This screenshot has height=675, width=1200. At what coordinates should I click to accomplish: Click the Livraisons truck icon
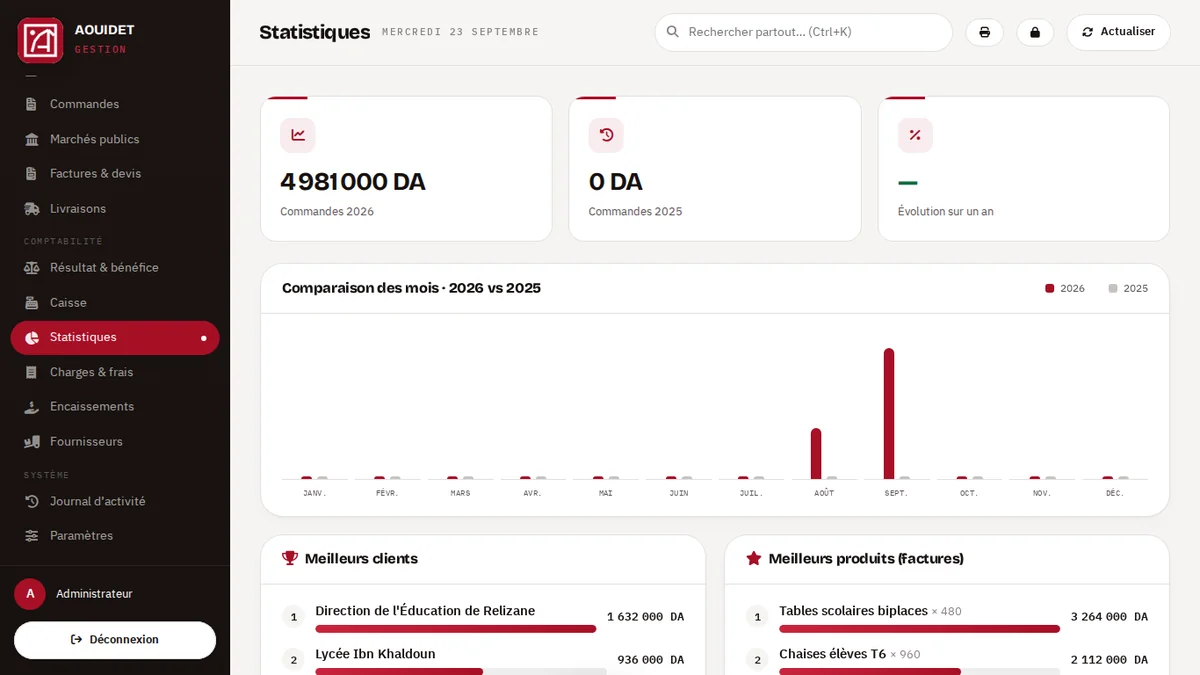(32, 209)
